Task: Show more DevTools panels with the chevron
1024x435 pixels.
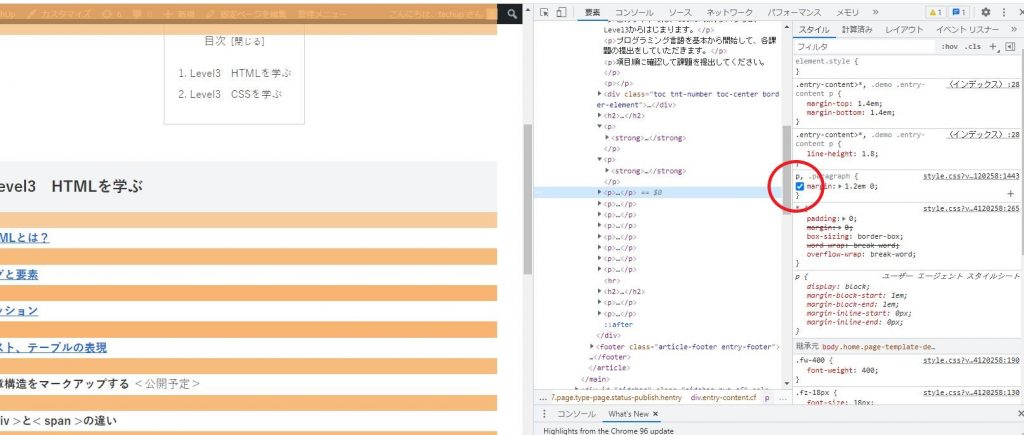Action: pyautogui.click(x=874, y=12)
